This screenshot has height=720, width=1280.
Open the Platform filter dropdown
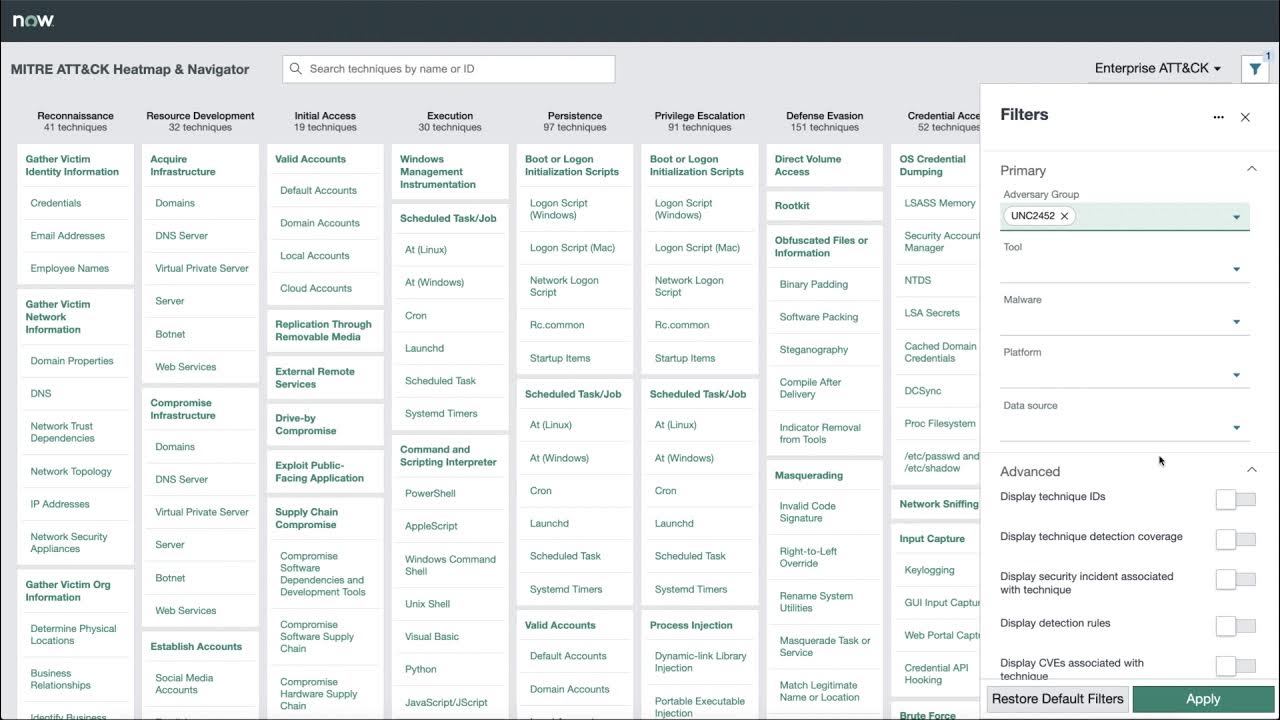click(1236, 375)
